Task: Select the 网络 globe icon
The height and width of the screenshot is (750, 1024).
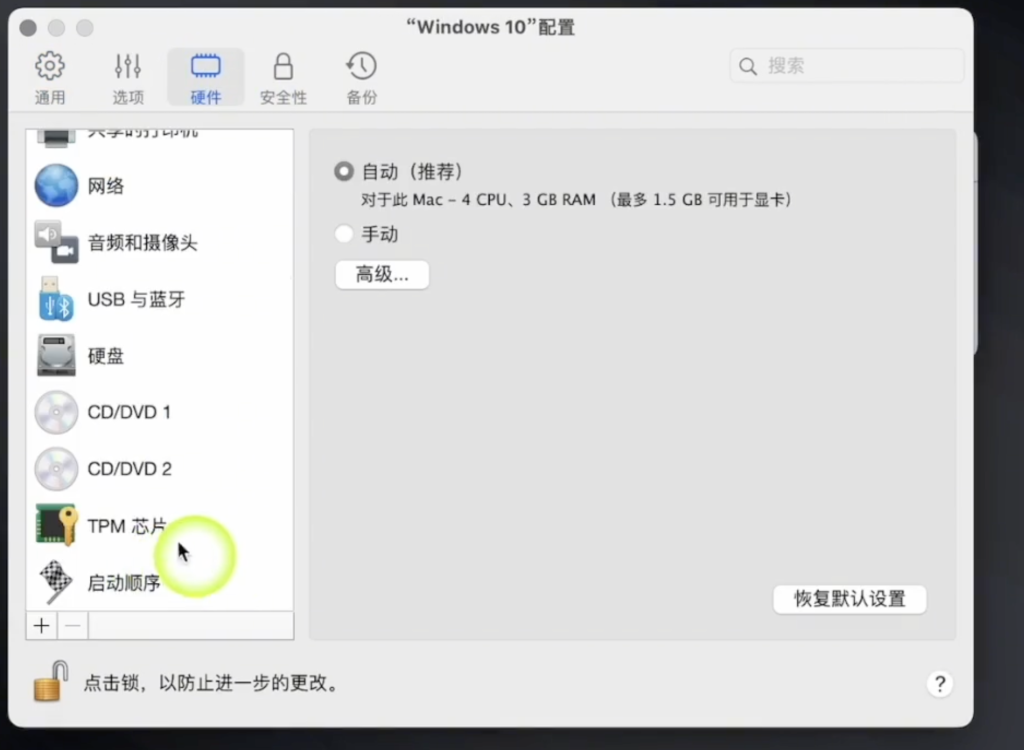Action: (56, 186)
